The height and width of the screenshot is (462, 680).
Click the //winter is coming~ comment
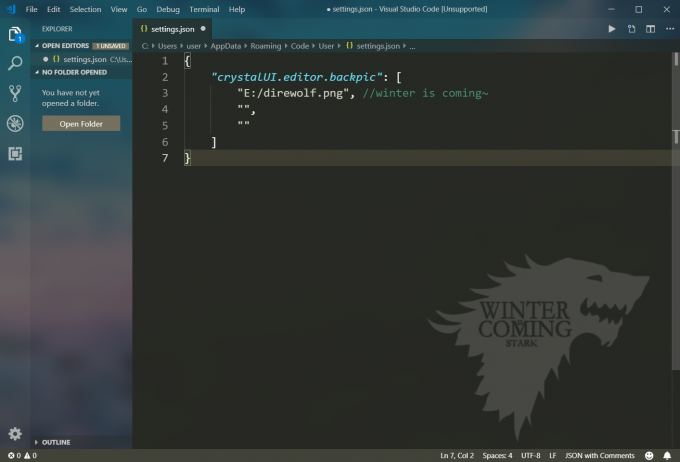[x=425, y=93]
